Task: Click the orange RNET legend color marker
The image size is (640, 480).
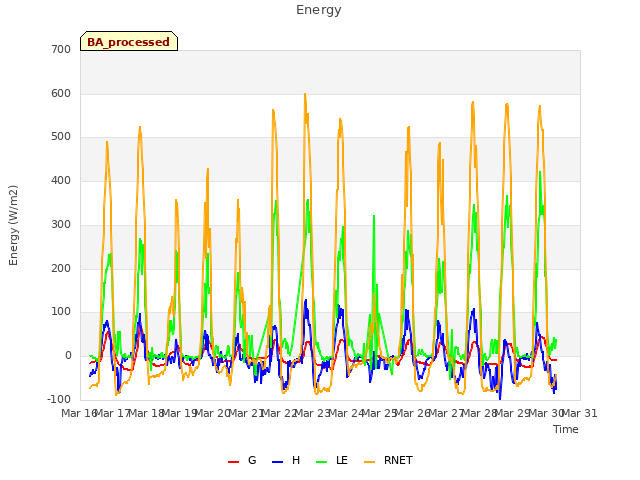Action: [369, 462]
